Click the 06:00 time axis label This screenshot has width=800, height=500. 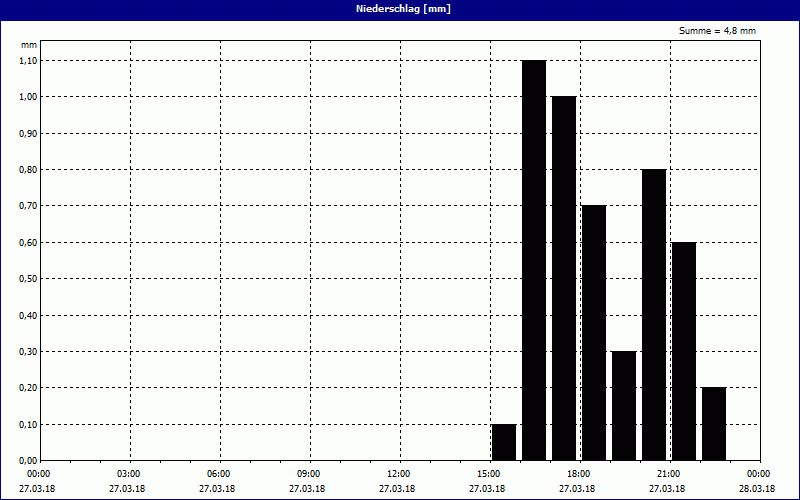tap(218, 473)
